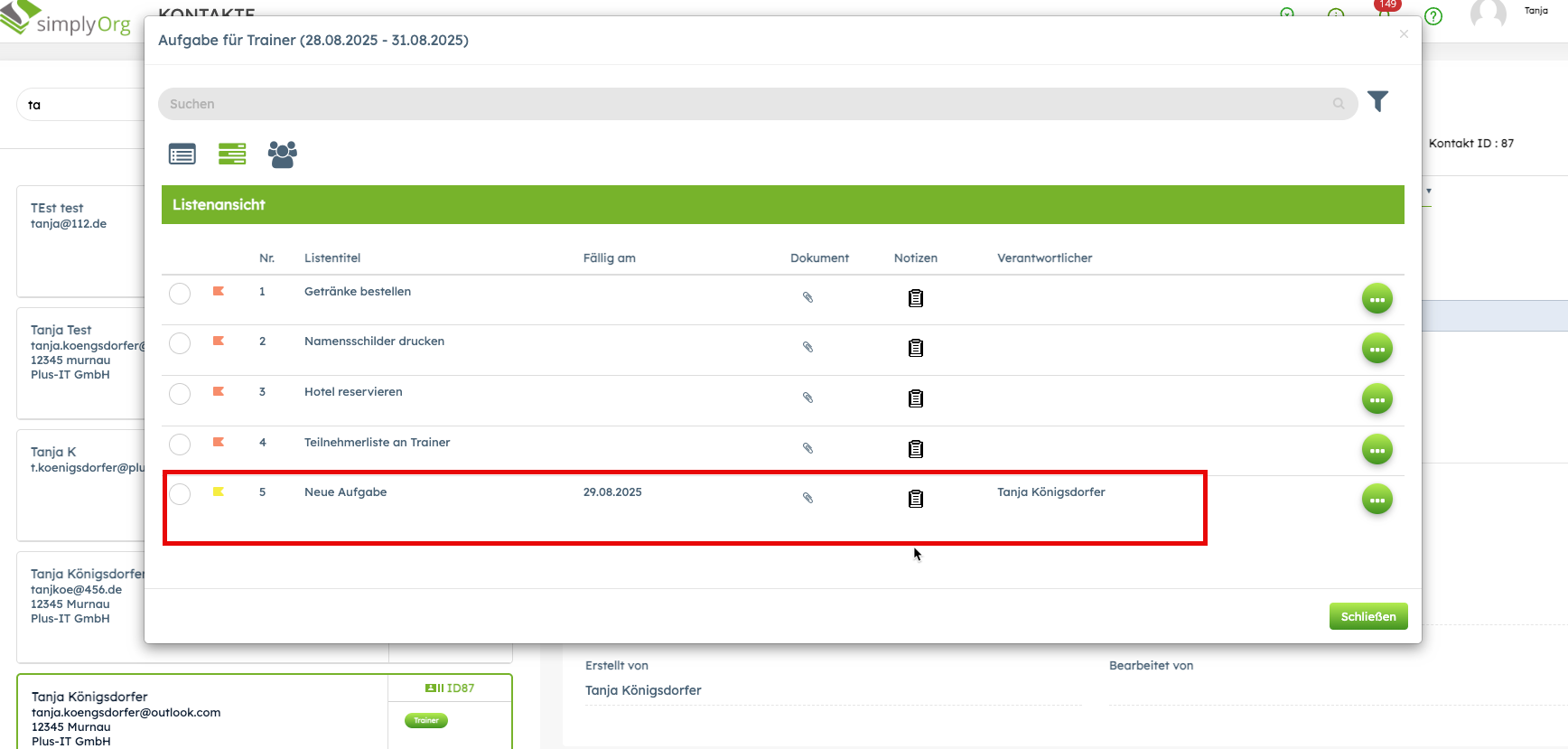Open notes clipboard for Neue Aufgabe
Viewport: 1568px width, 749px height.
pos(915,499)
